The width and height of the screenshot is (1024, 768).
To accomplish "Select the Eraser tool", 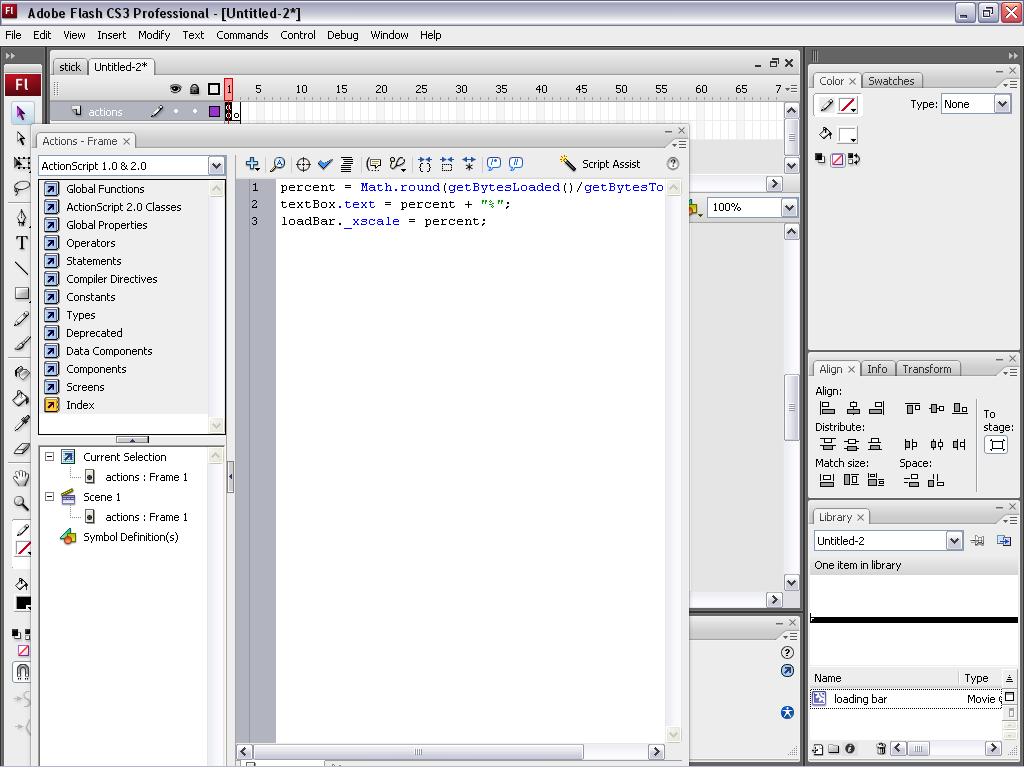I will (x=21, y=449).
